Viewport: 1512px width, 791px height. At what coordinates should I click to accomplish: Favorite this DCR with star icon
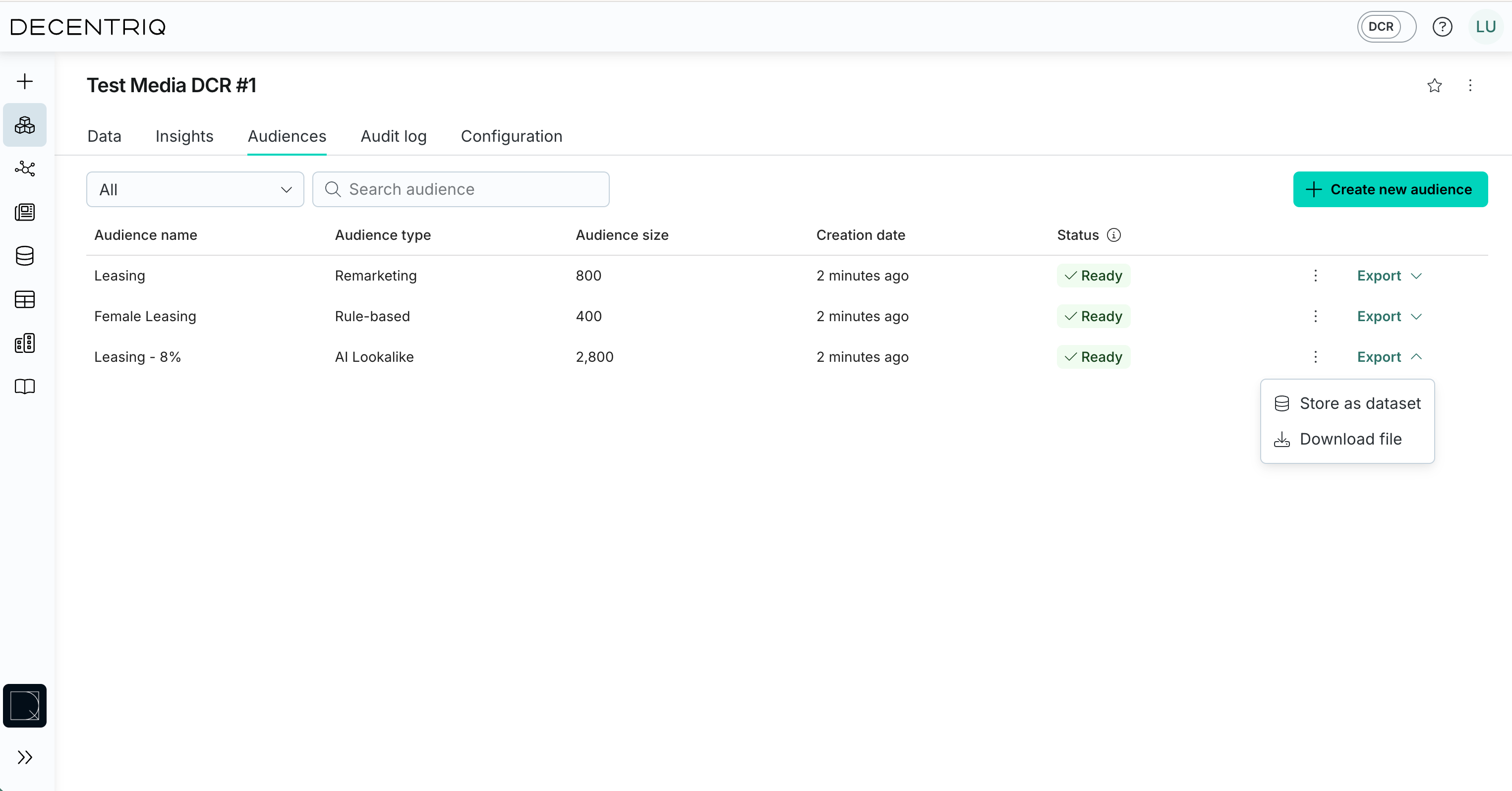pyautogui.click(x=1434, y=86)
